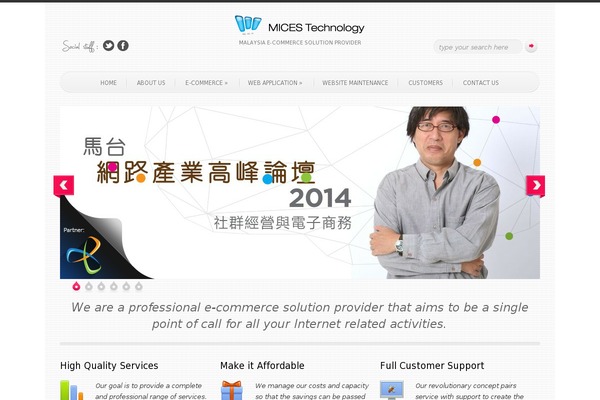The width and height of the screenshot is (600, 400).
Task: Expand the WEB APPLICATION menu
Action: point(275,83)
